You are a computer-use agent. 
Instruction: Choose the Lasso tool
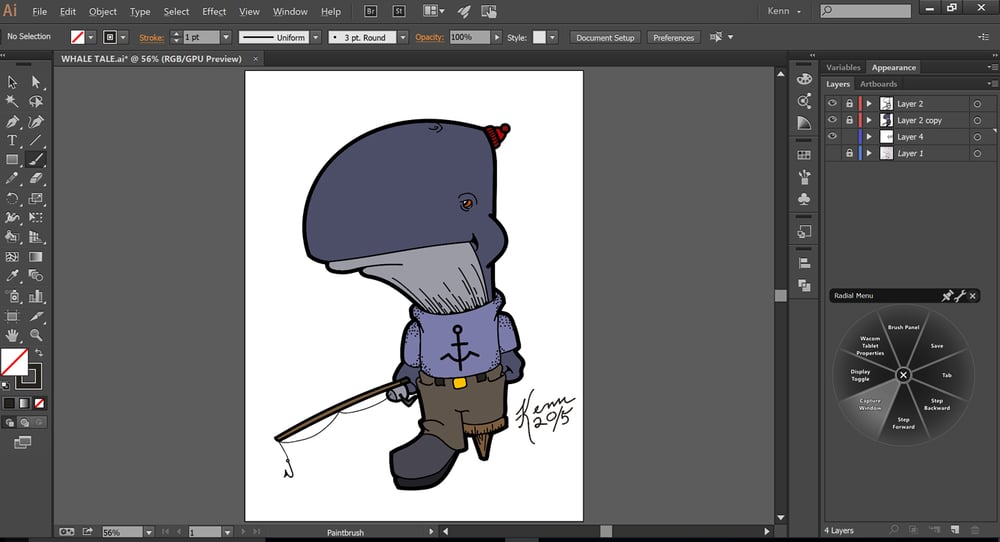click(x=36, y=101)
